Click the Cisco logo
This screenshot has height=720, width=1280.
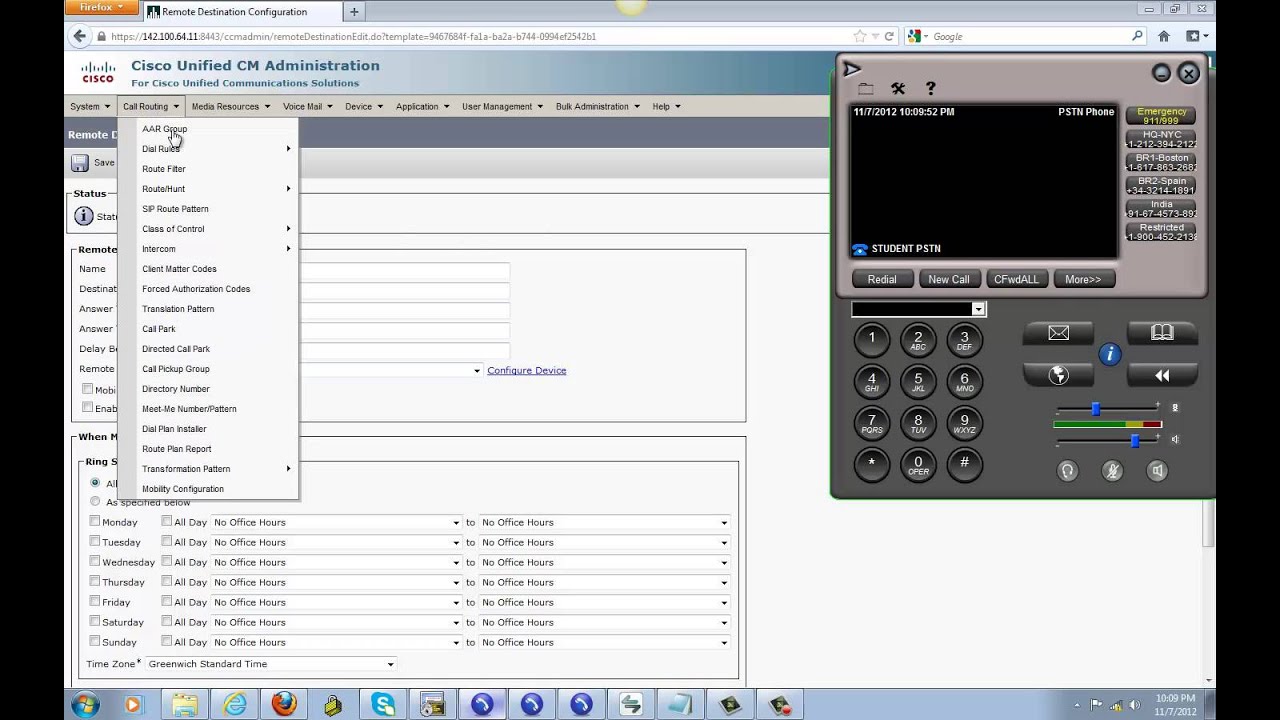(98, 72)
